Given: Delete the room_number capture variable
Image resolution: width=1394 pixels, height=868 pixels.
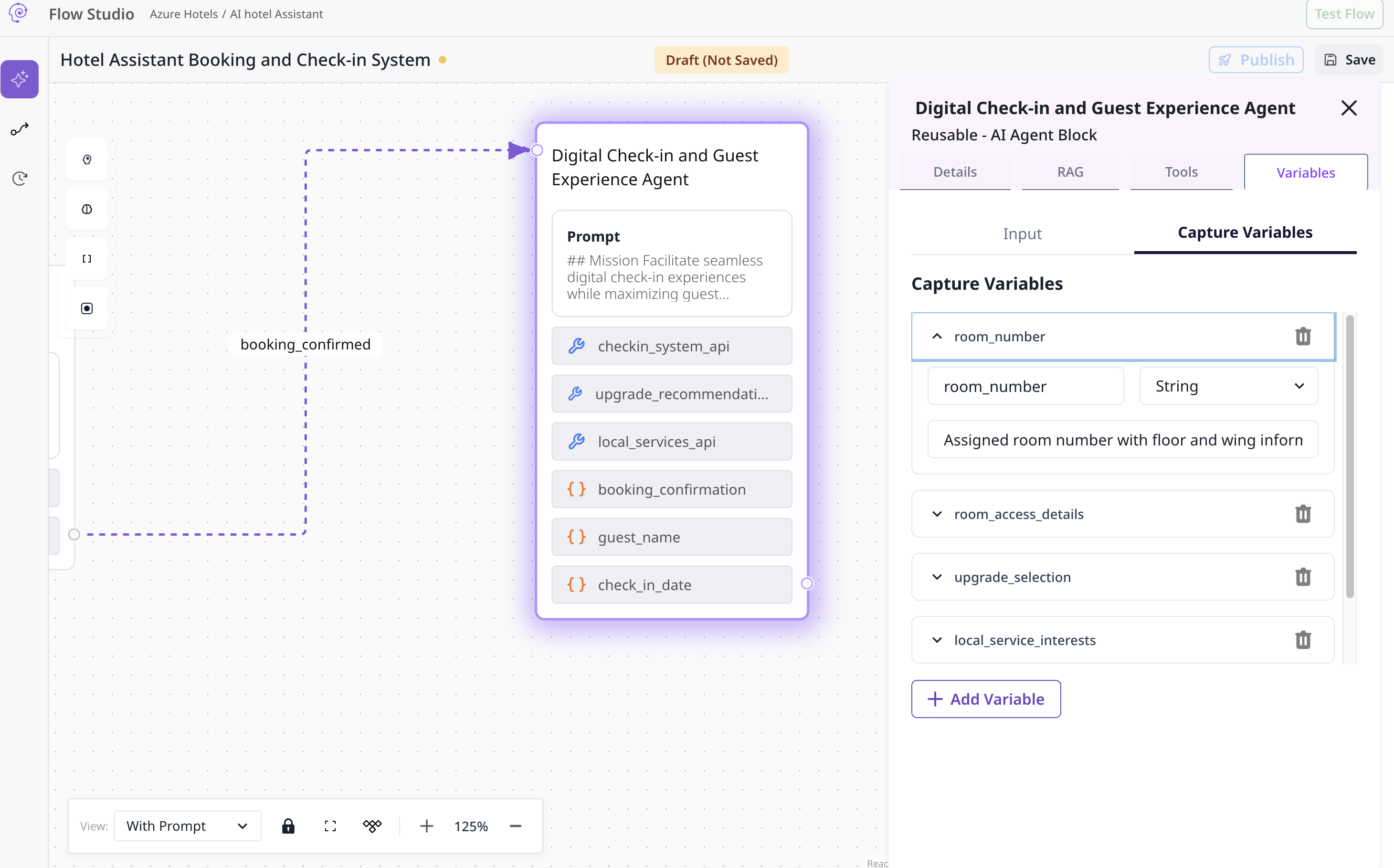Looking at the screenshot, I should click(x=1303, y=337).
